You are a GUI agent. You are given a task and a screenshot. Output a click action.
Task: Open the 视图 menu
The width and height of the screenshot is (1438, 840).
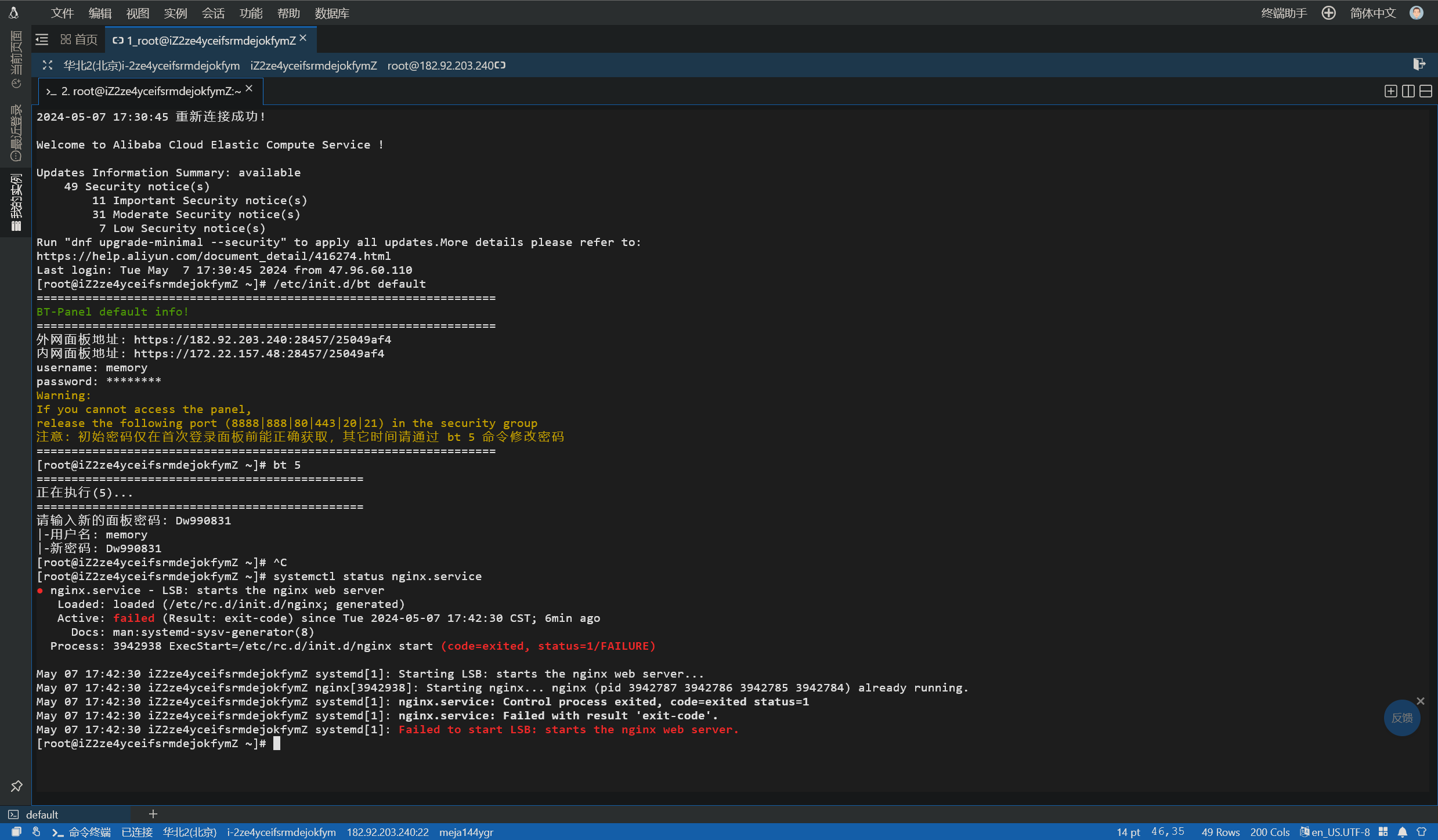pos(138,13)
